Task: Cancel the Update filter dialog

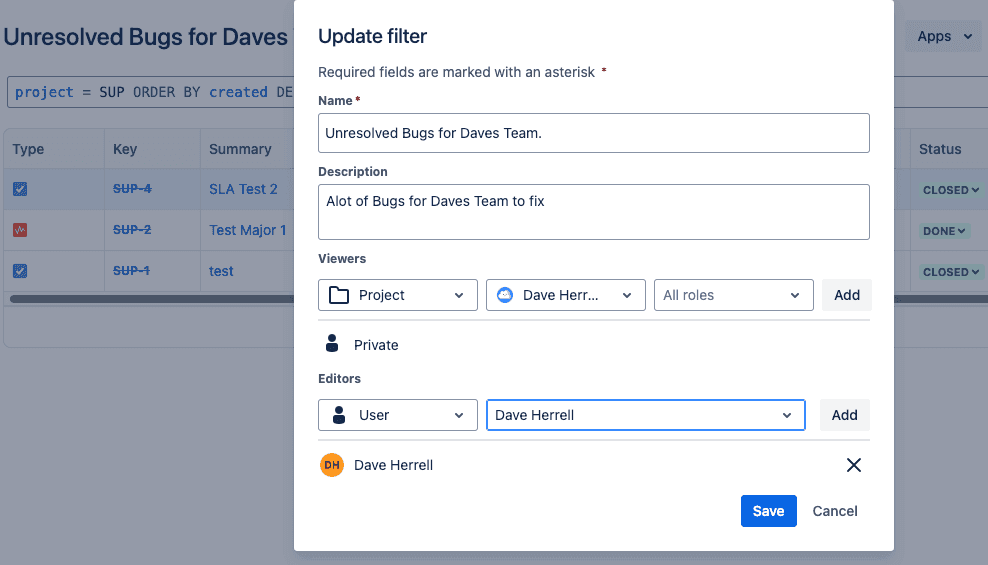Action: click(835, 511)
